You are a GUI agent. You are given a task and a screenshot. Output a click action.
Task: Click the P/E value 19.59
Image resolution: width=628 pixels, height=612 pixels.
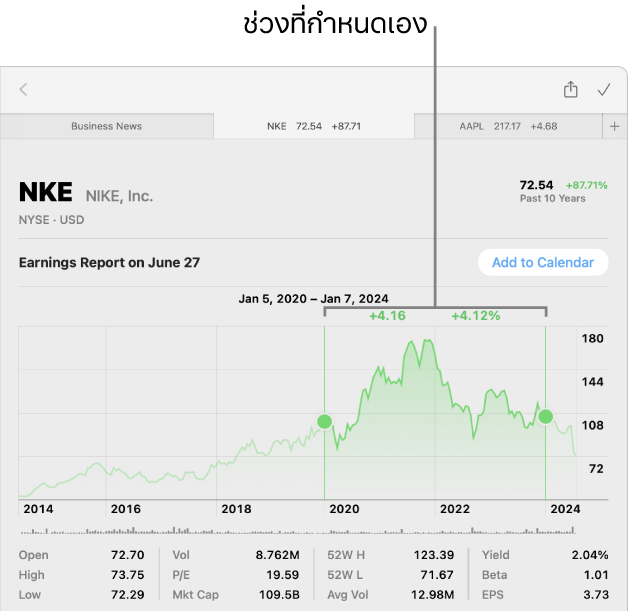point(283,575)
